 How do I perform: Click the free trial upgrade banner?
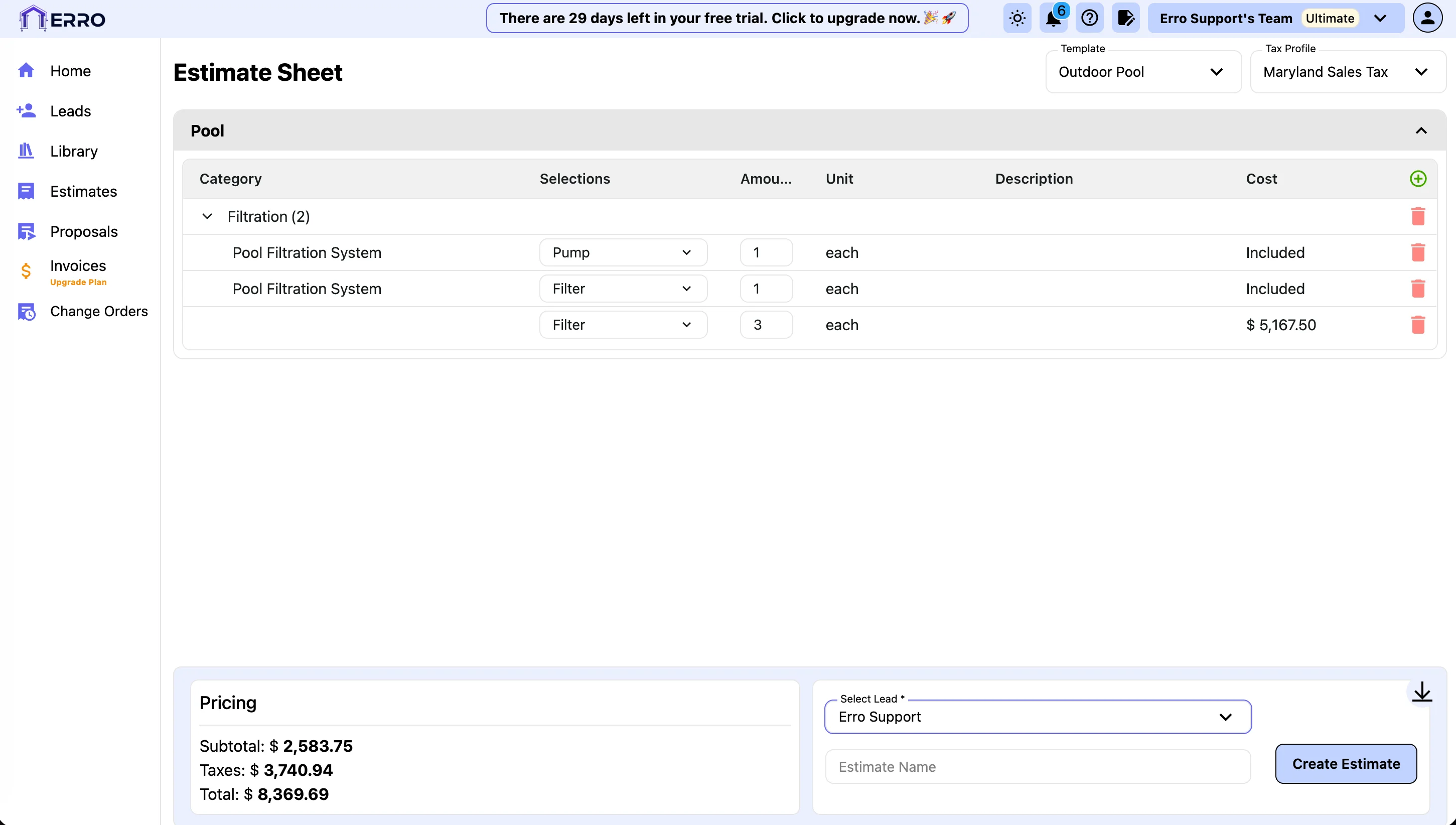coord(726,18)
